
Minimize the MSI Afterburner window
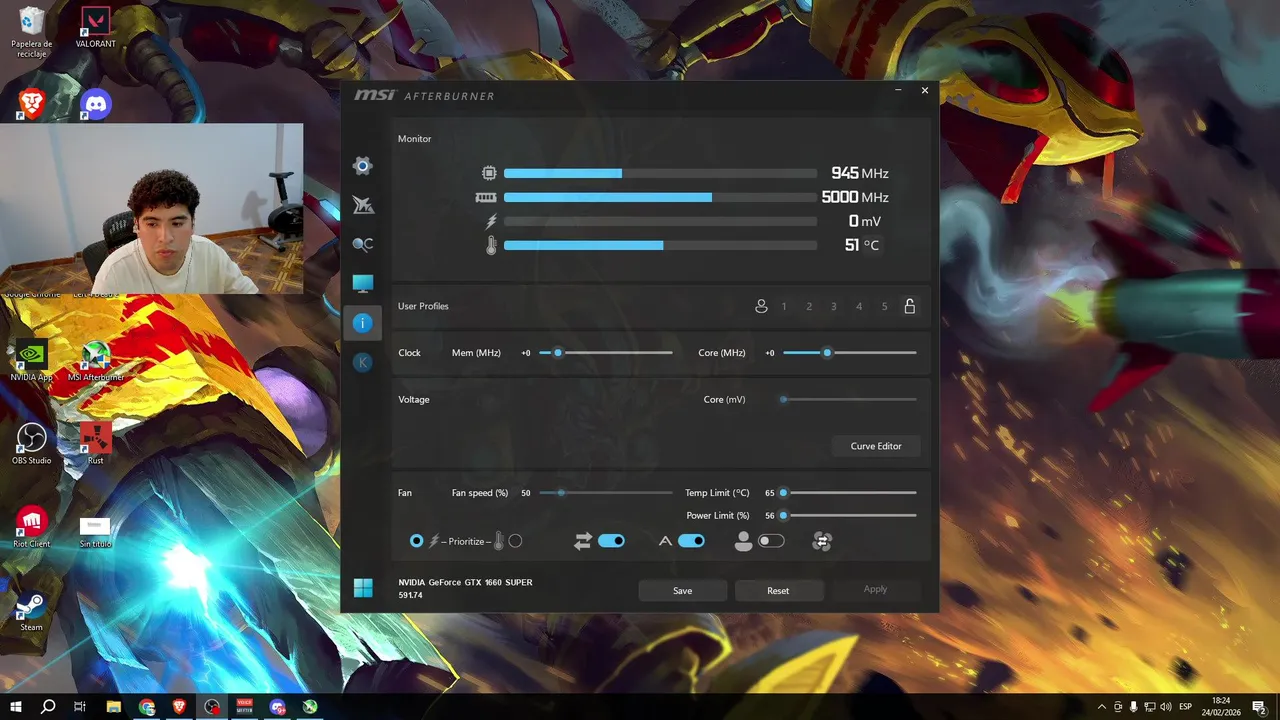898,90
